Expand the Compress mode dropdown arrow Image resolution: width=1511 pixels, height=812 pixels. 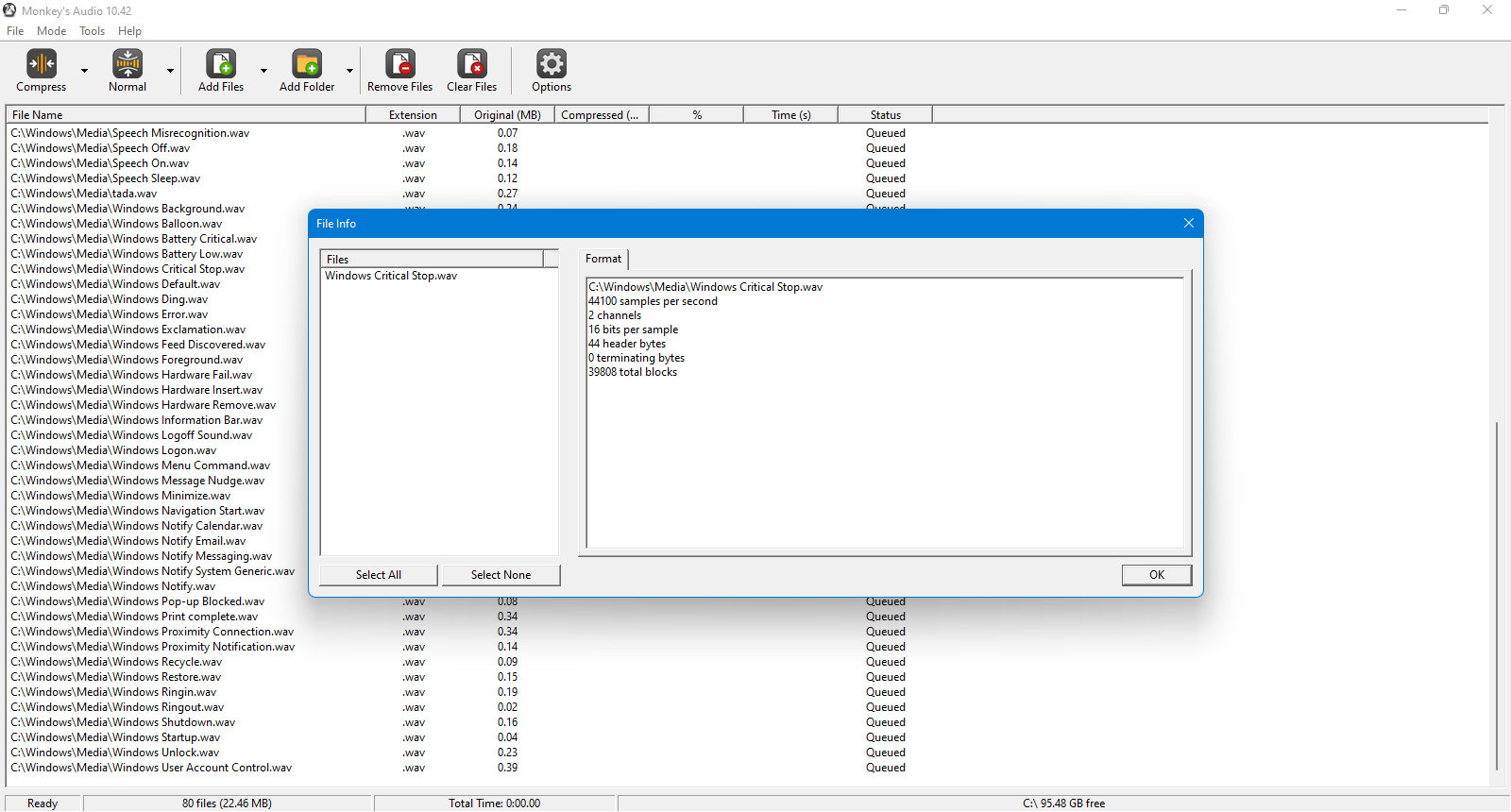[x=84, y=71]
